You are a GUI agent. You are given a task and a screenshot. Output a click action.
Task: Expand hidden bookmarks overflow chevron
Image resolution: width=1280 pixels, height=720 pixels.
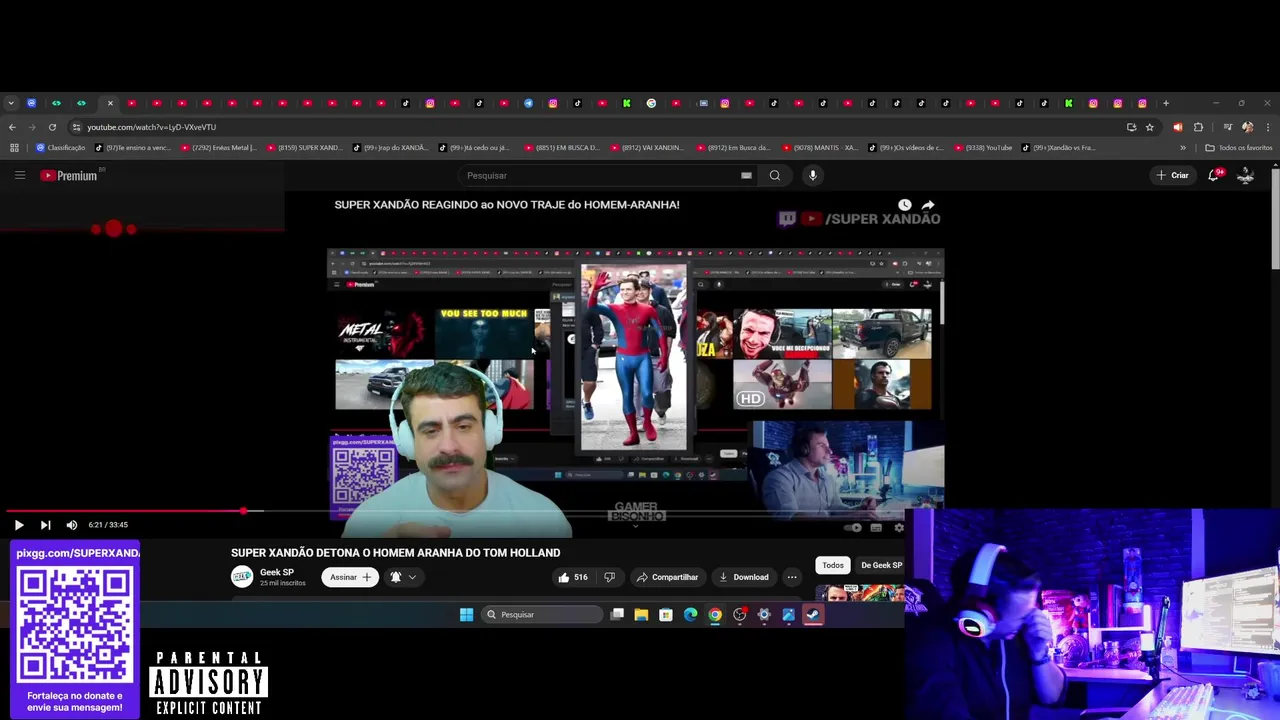coord(1183,148)
